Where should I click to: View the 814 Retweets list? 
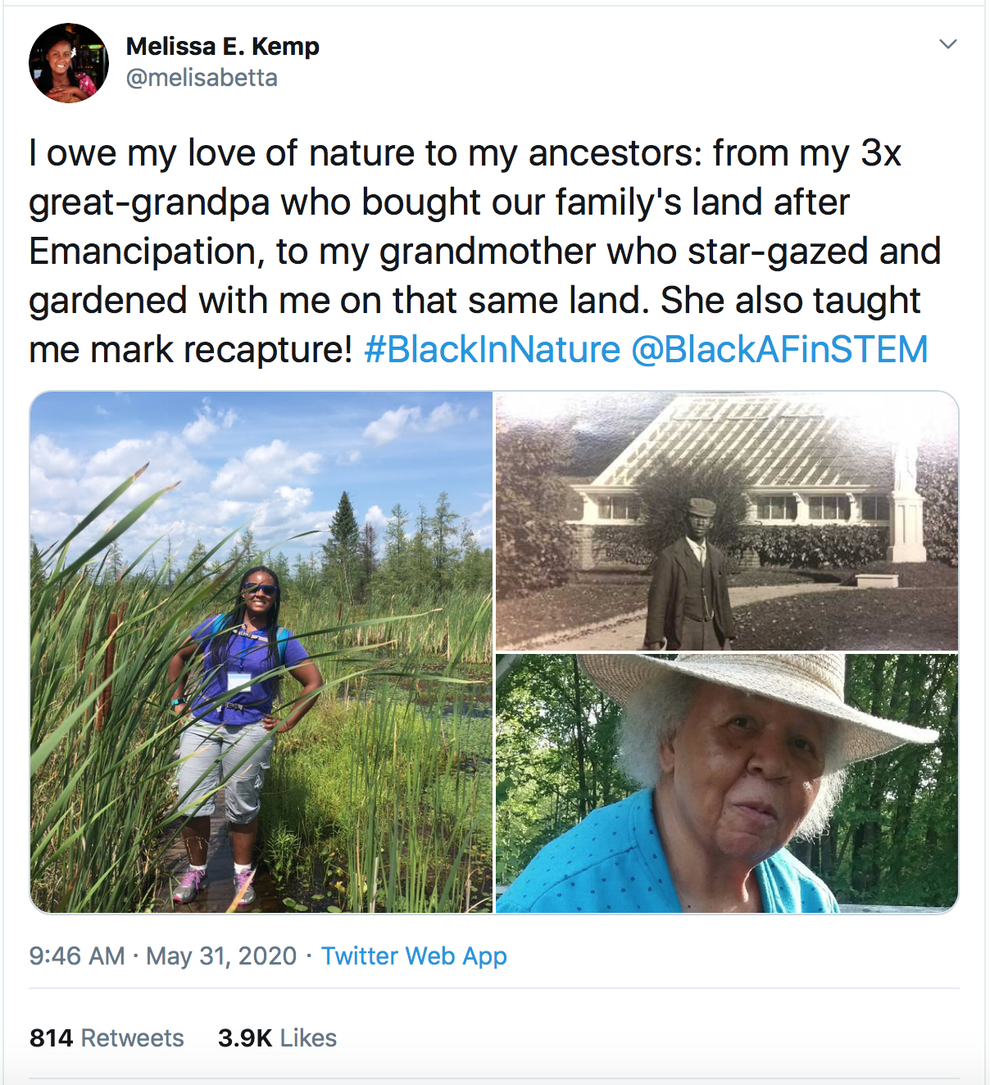point(107,1038)
